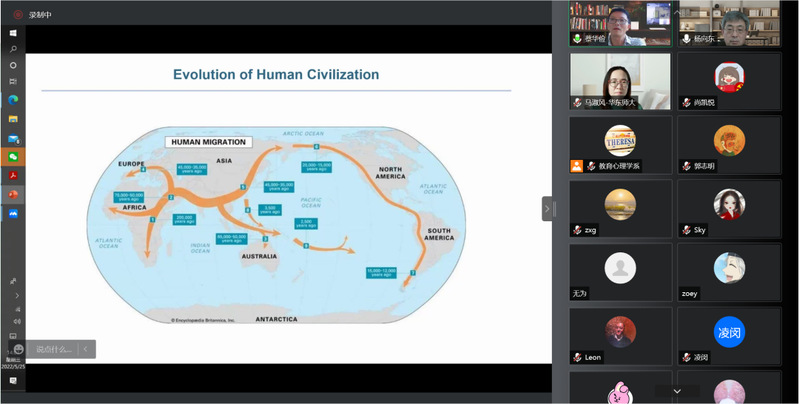Open the date 2022/5/25 clock
Viewport: 799px width, 404px height.
(x=13, y=366)
